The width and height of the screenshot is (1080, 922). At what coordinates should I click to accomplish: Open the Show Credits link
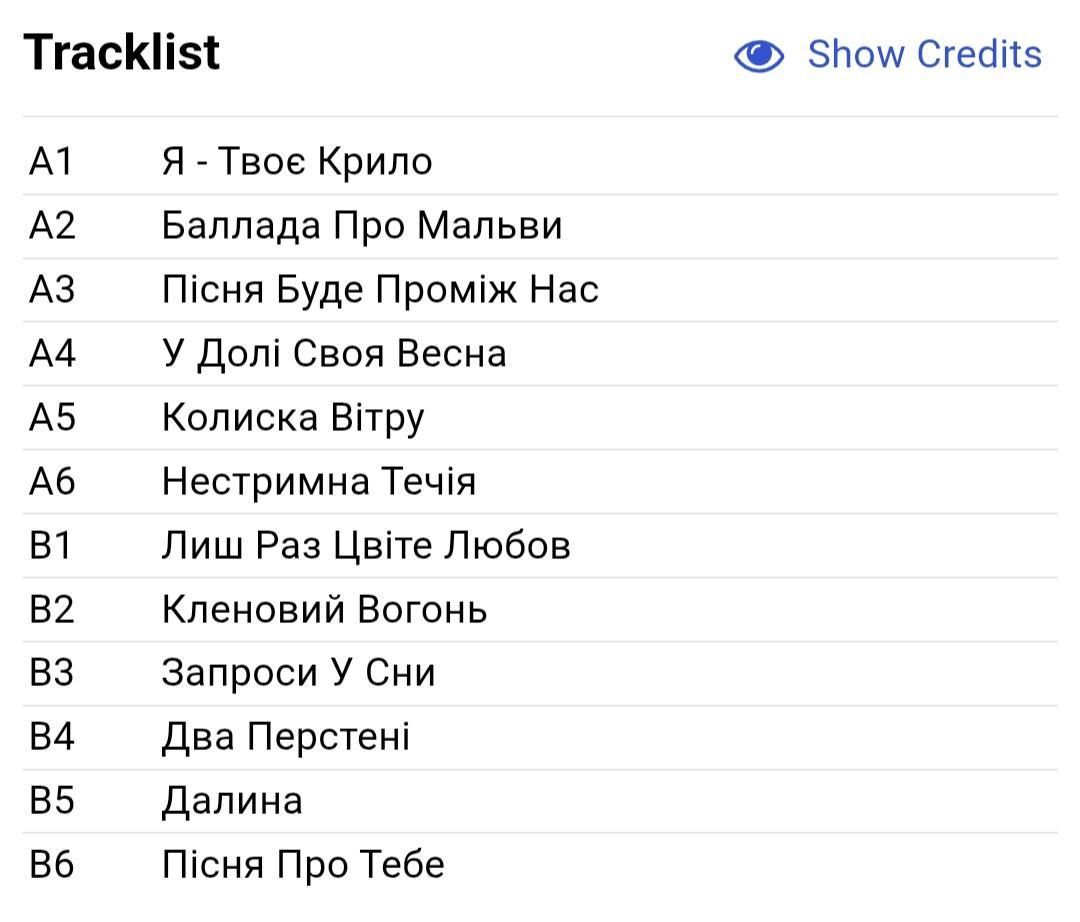click(x=924, y=54)
